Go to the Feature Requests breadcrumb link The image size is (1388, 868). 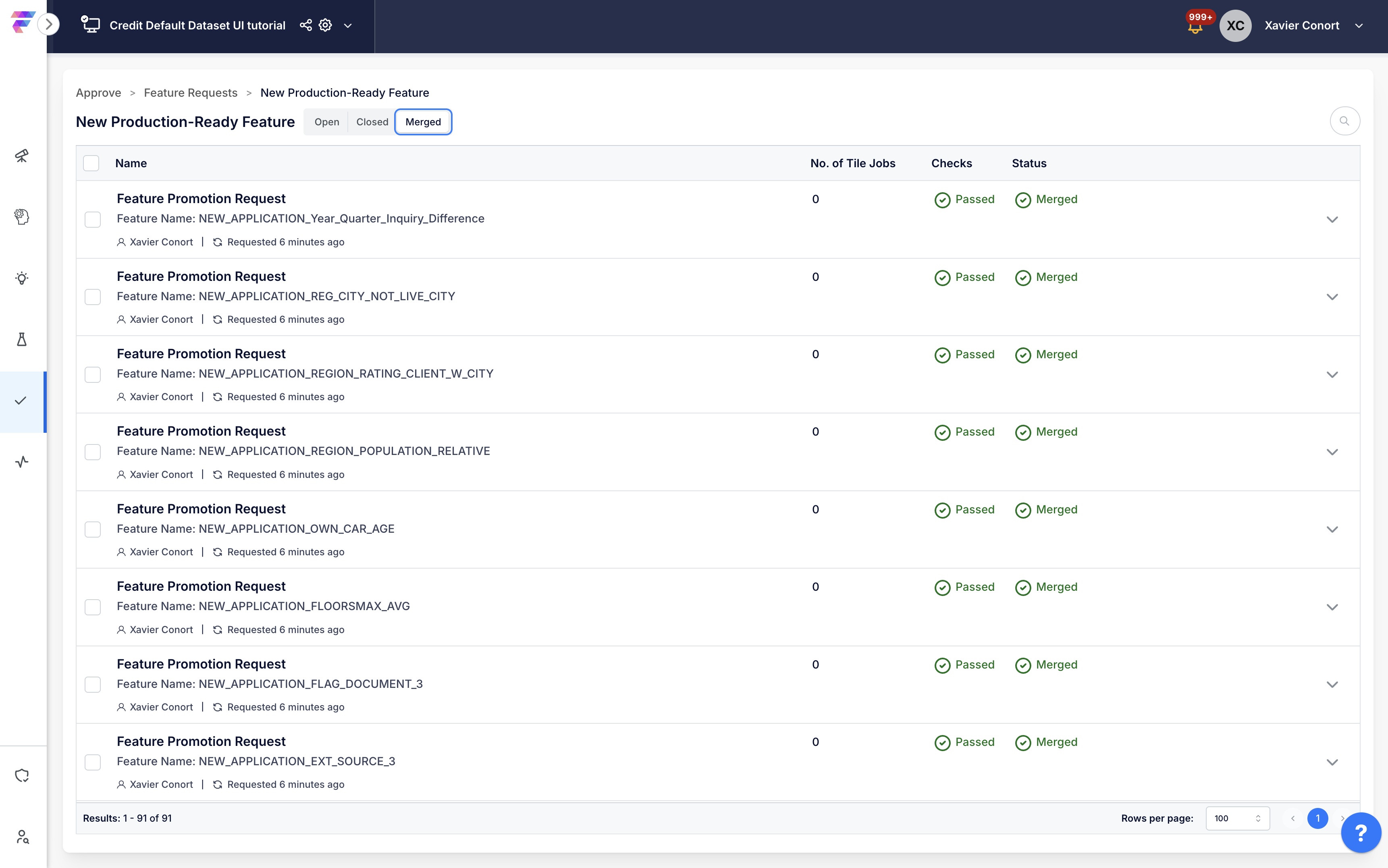(191, 93)
